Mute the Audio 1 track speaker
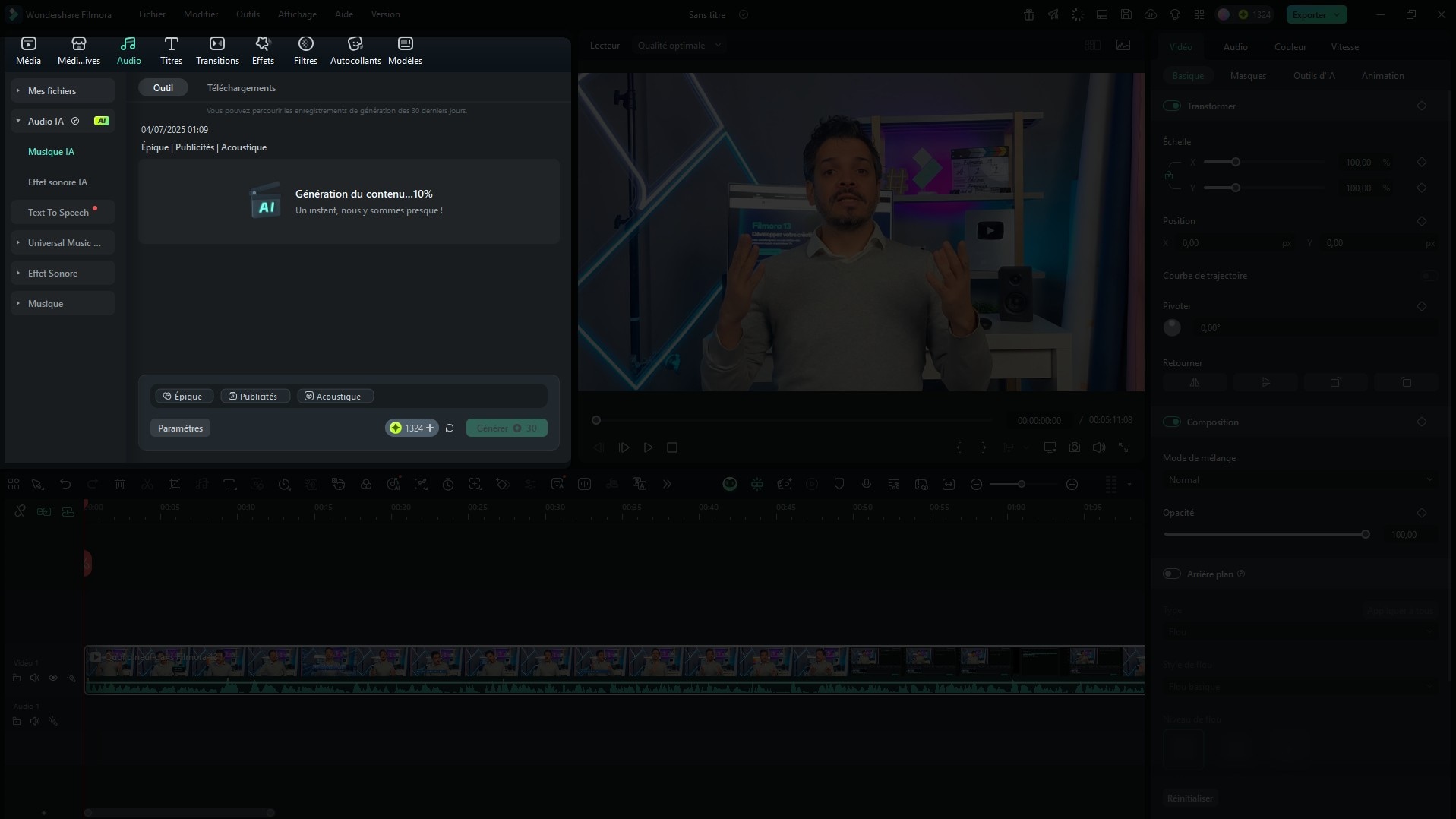The image size is (1456, 819). pyautogui.click(x=35, y=721)
